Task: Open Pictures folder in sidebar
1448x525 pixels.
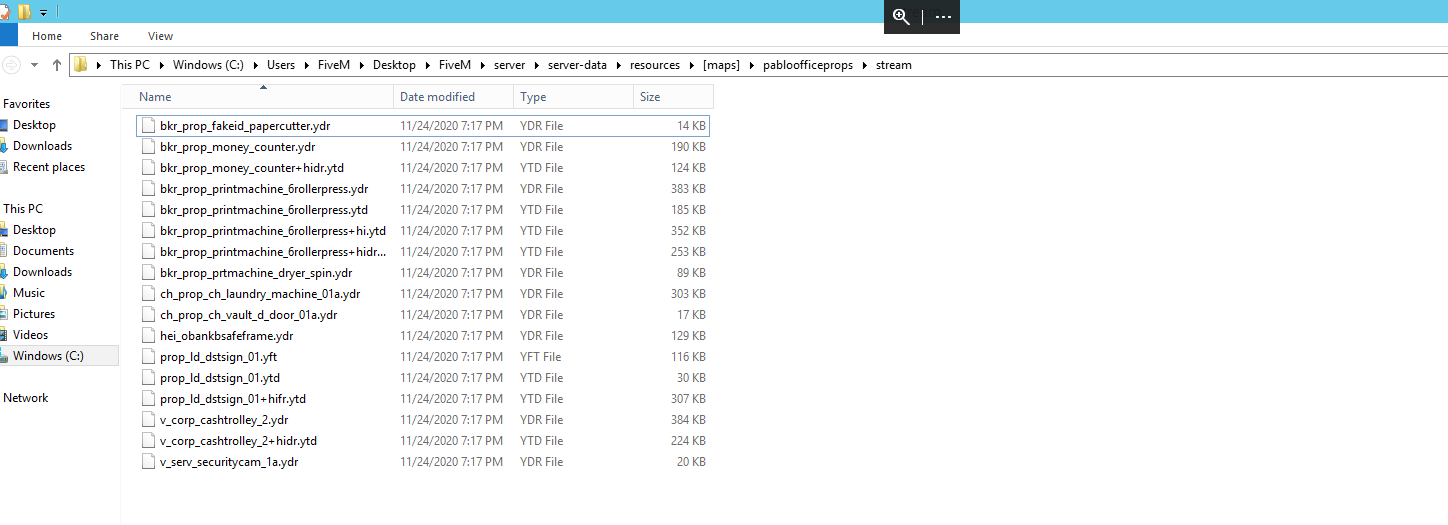Action: [34, 314]
